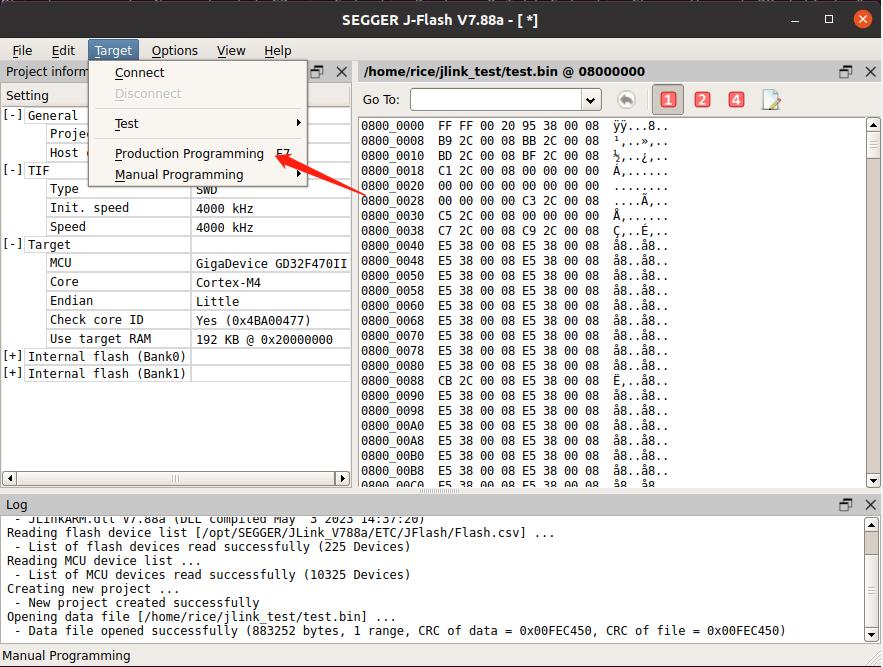Choose Connect from the Target menu

coord(198,73)
